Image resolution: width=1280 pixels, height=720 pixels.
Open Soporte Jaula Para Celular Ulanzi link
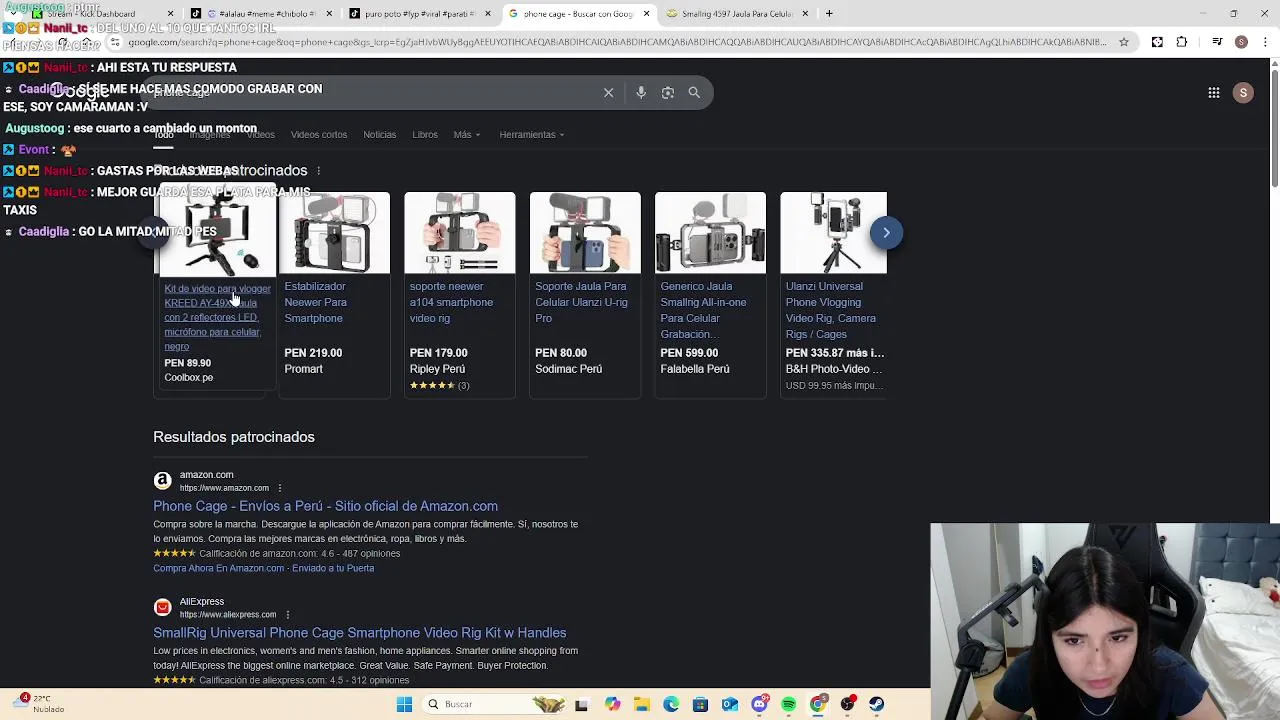coord(581,302)
